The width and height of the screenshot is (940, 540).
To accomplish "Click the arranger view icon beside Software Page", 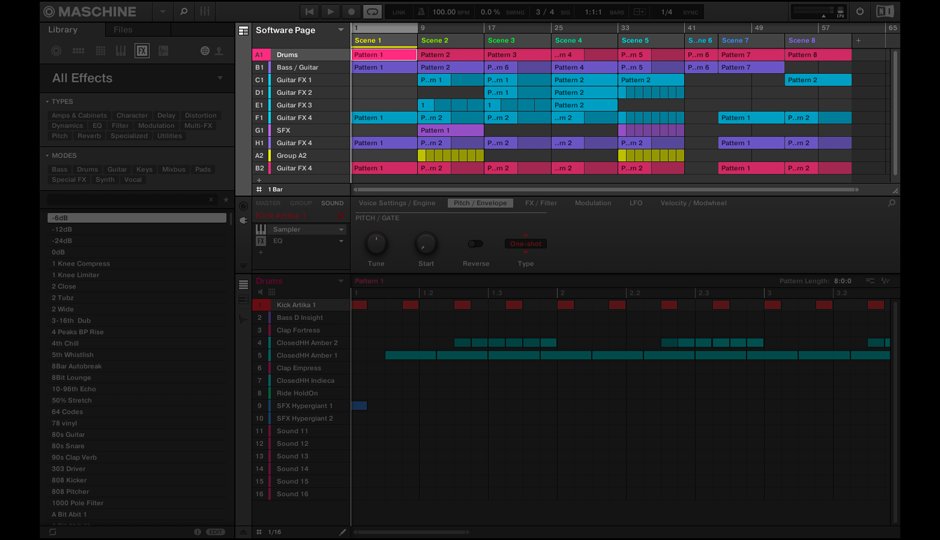I will pos(243,30).
